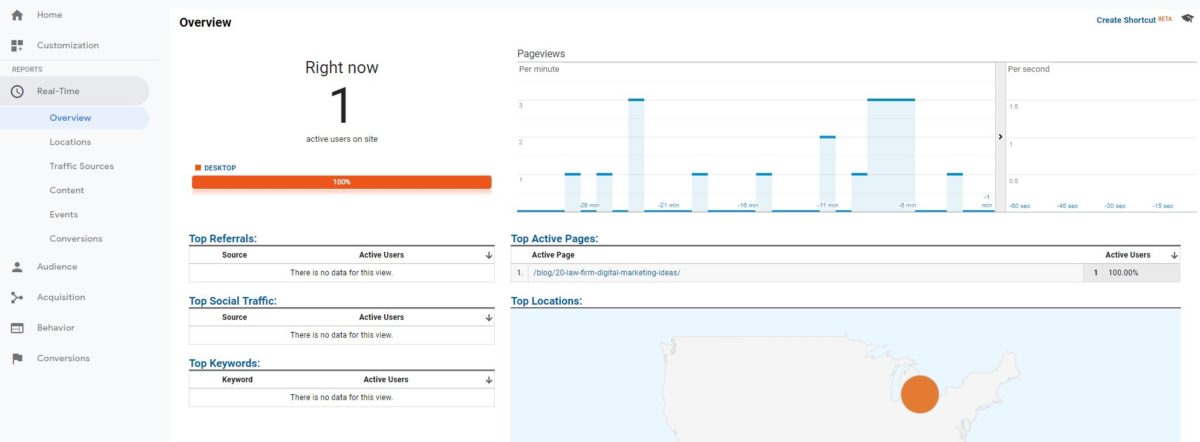Expand the Audience reports section
1200x442 pixels.
(57, 267)
